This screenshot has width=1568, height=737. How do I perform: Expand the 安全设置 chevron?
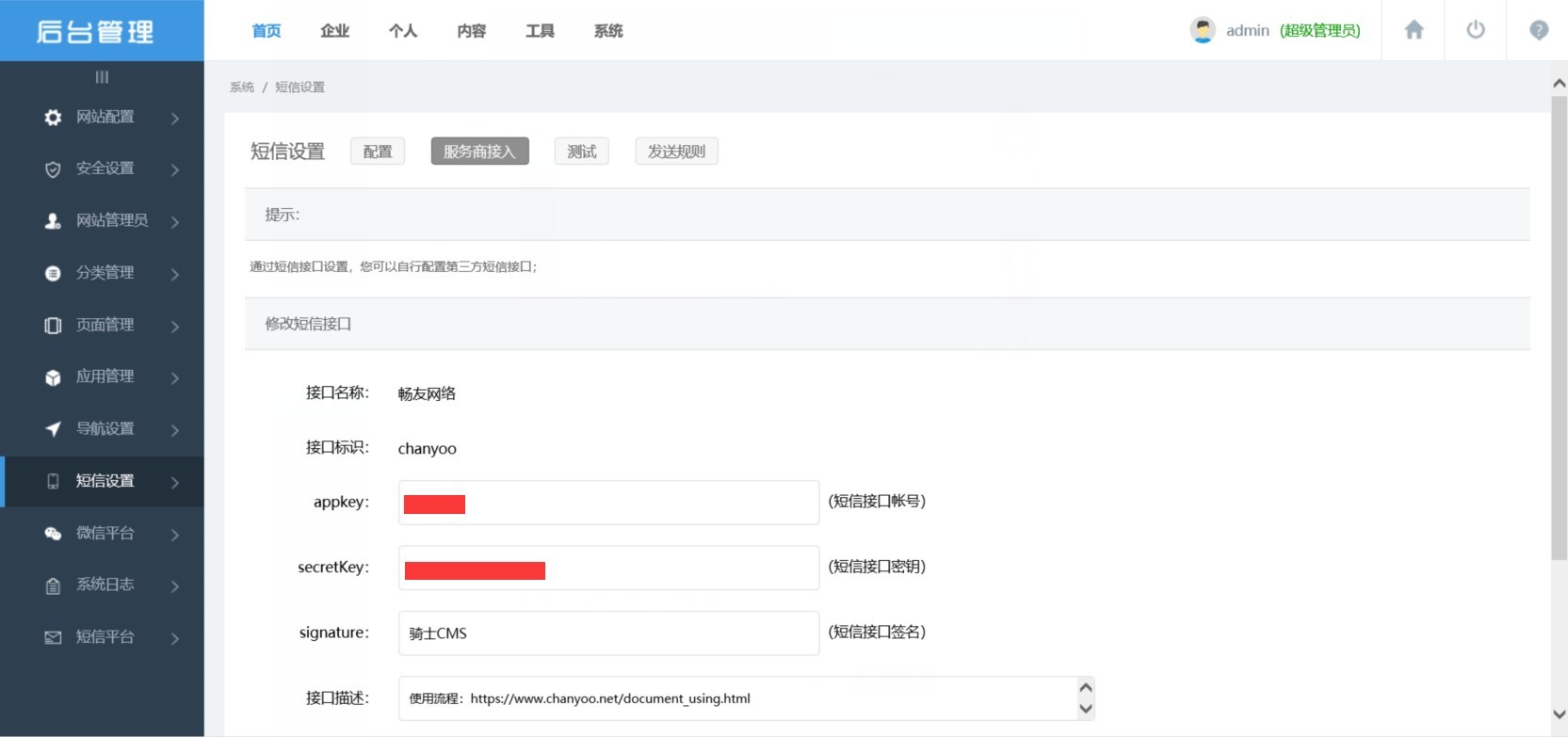pos(175,169)
